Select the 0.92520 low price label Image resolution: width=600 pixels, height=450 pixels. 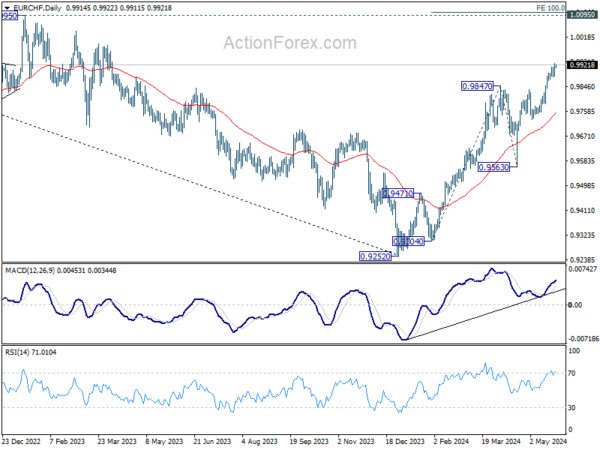click(x=376, y=256)
